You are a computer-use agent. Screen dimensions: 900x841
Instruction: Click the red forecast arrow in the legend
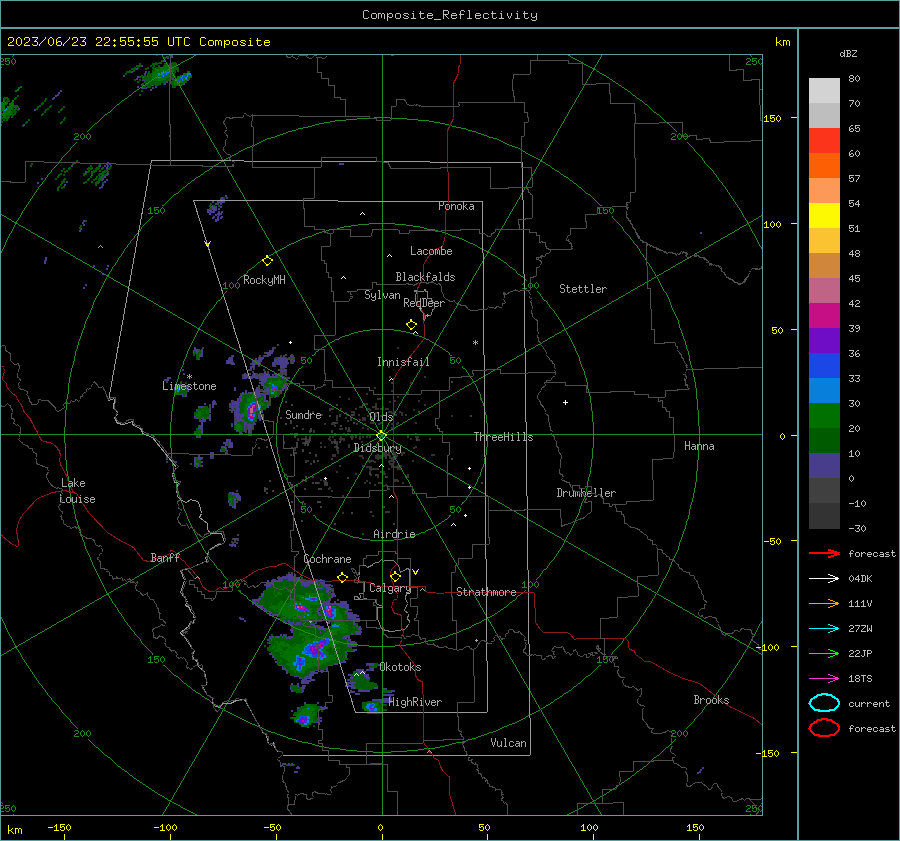(x=824, y=553)
